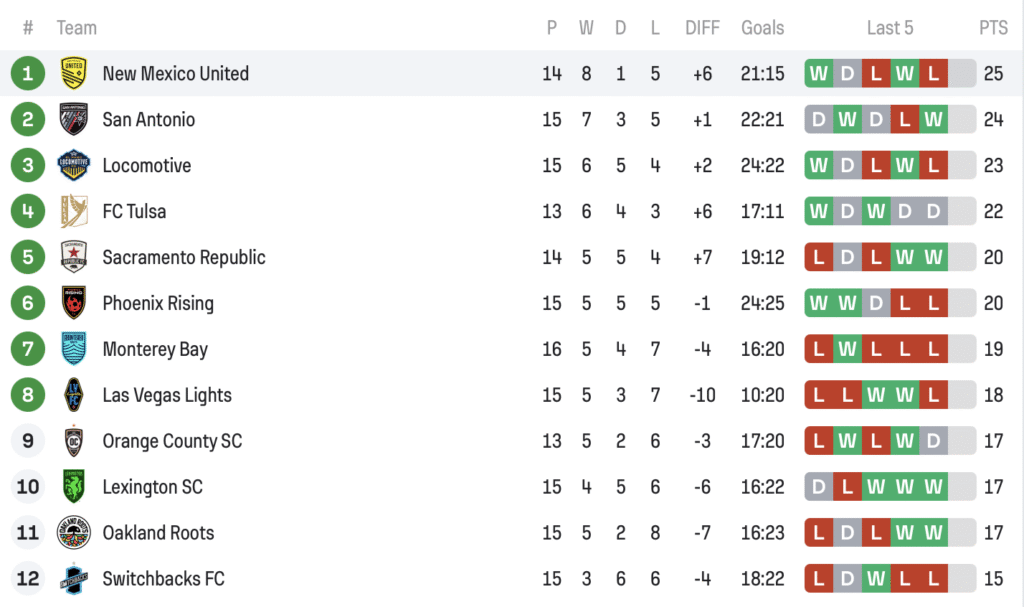Image resolution: width=1024 pixels, height=607 pixels.
Task: Click the Locomotive club badge
Action: [74, 165]
